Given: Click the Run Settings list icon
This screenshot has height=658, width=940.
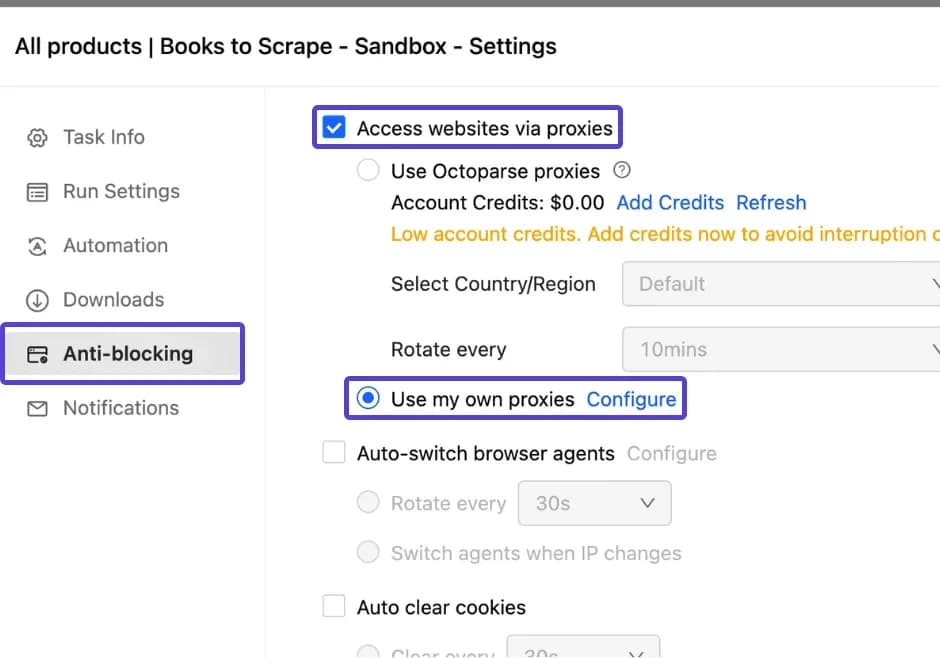Looking at the screenshot, I should (37, 192).
